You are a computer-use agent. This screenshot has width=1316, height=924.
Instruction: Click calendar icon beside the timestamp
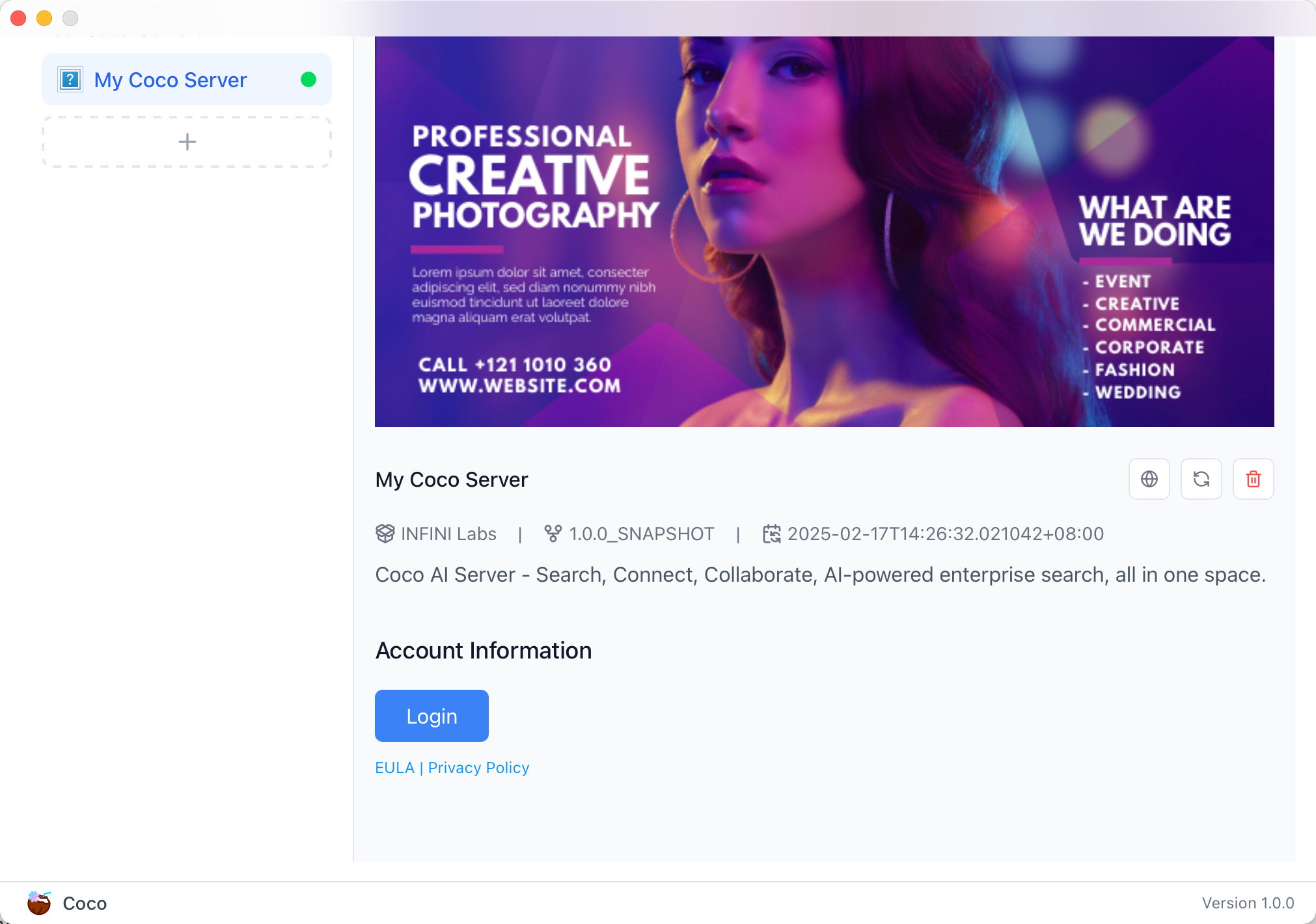(x=771, y=534)
